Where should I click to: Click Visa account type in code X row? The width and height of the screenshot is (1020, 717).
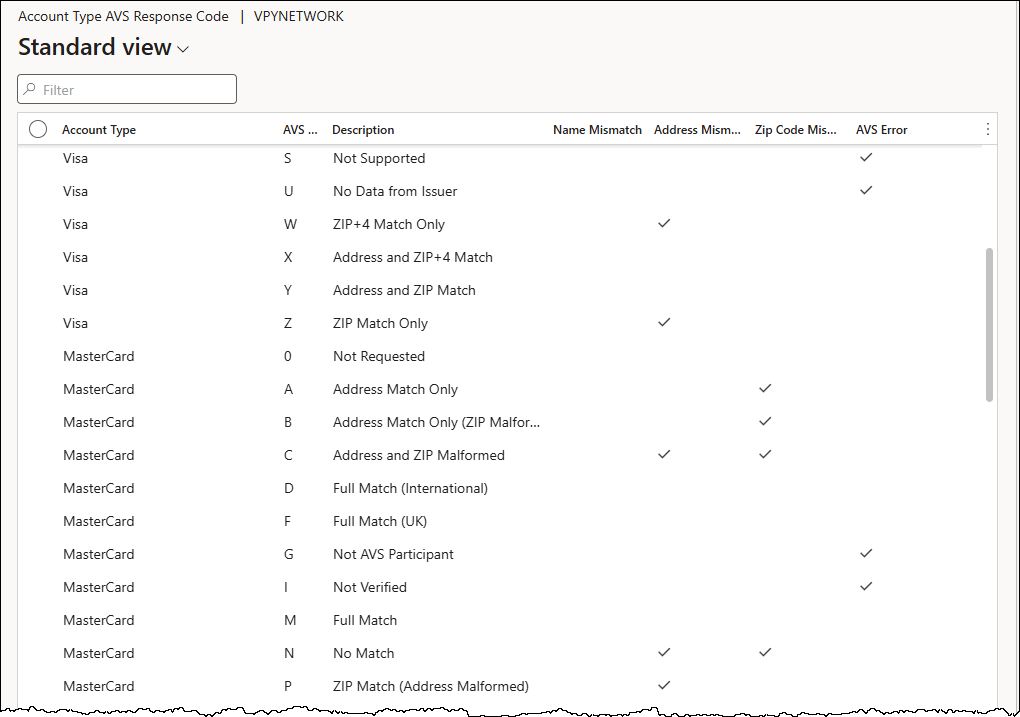point(75,257)
